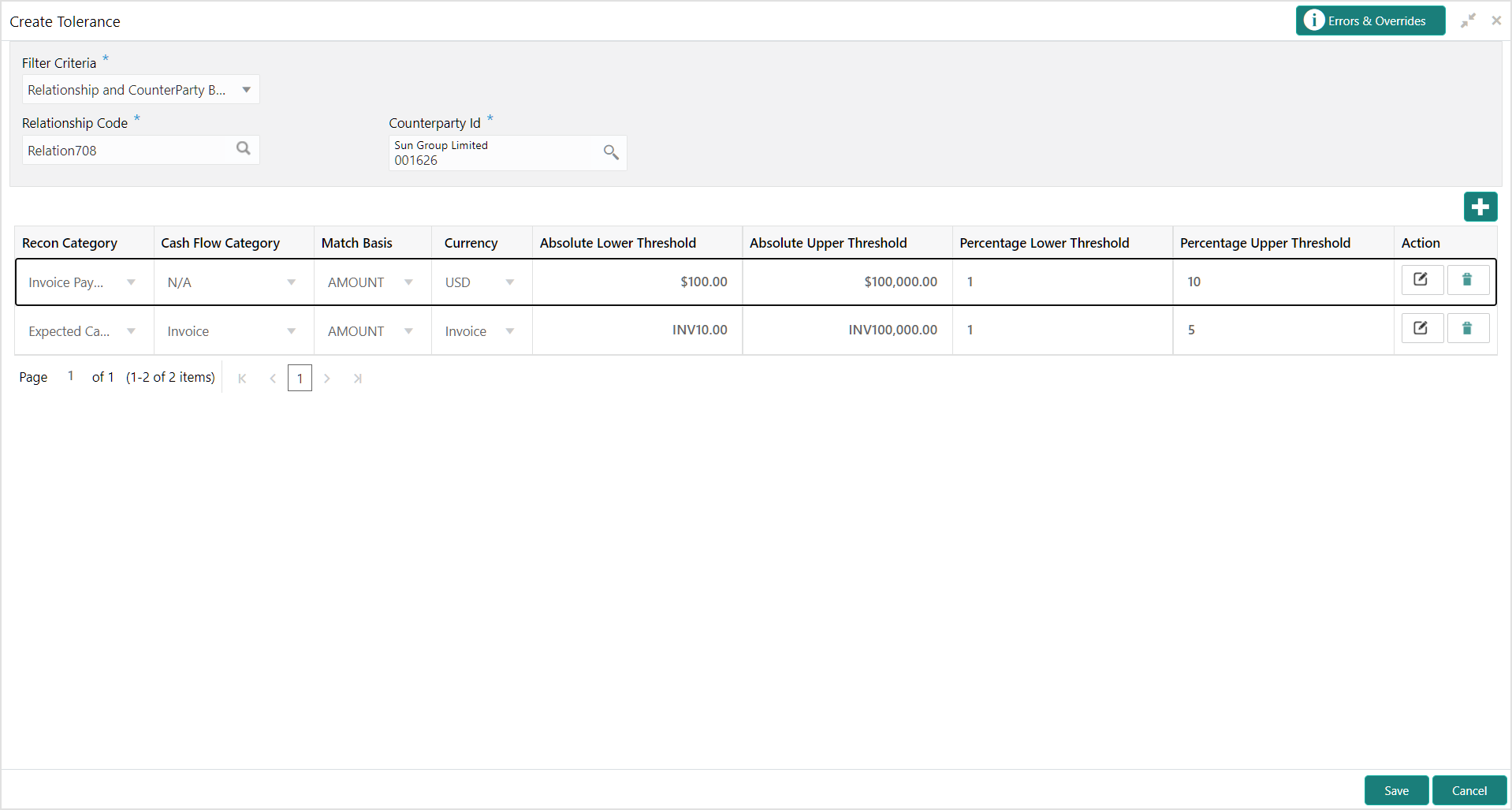
Task: Click Percentage Lower Threshold in Invoice Pay row
Action: (1063, 282)
